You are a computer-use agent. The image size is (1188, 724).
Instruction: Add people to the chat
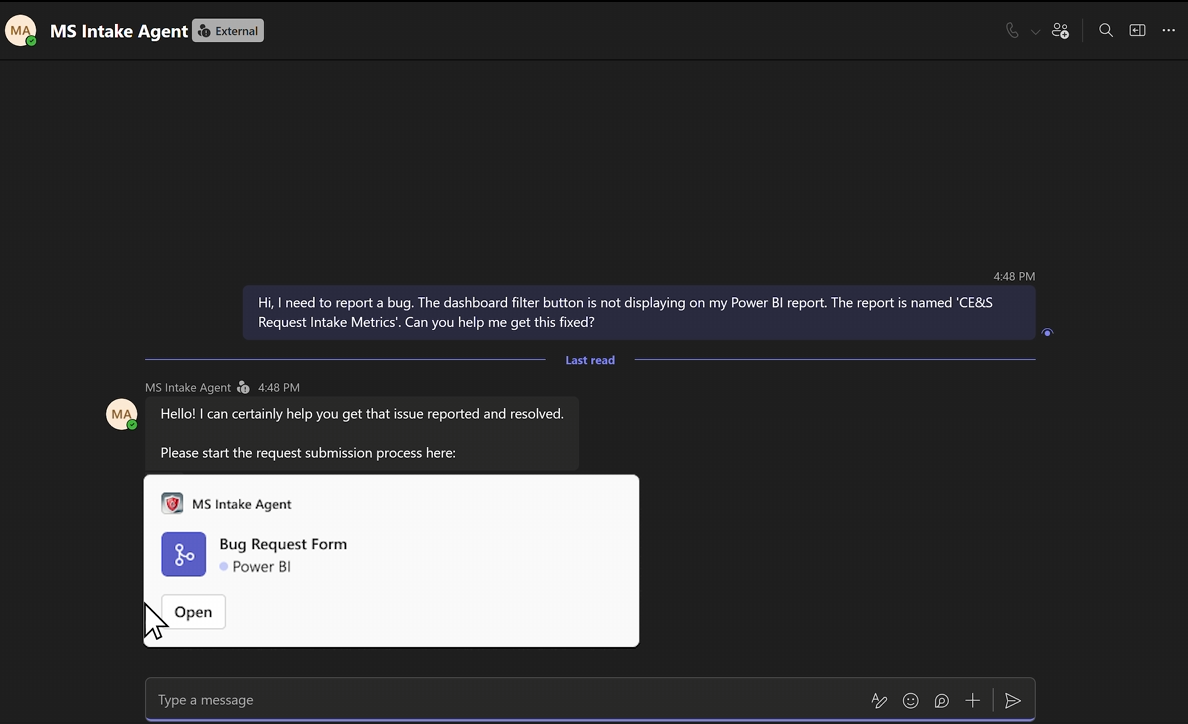(1060, 30)
